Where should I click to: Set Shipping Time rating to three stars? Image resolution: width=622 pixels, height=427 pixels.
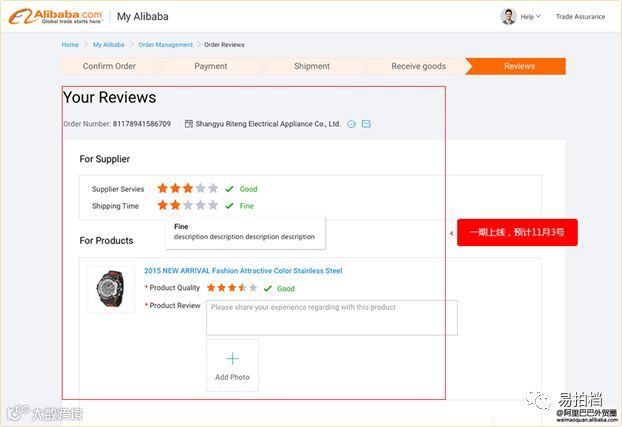pos(188,205)
